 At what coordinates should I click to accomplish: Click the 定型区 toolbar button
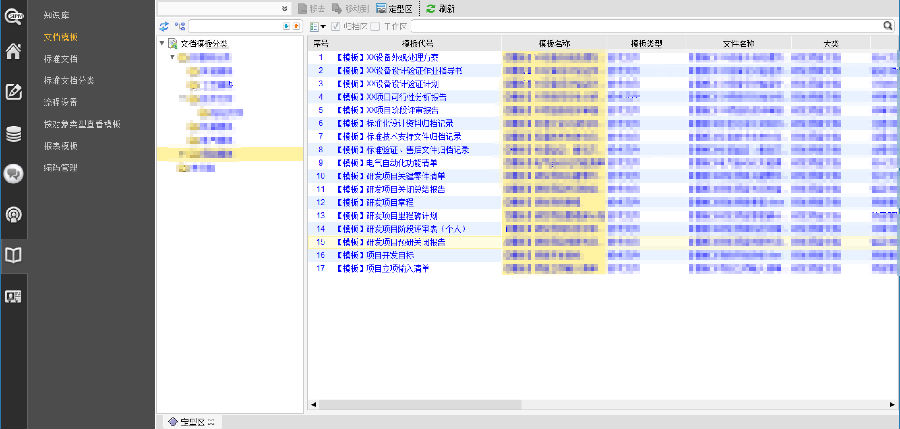(397, 8)
